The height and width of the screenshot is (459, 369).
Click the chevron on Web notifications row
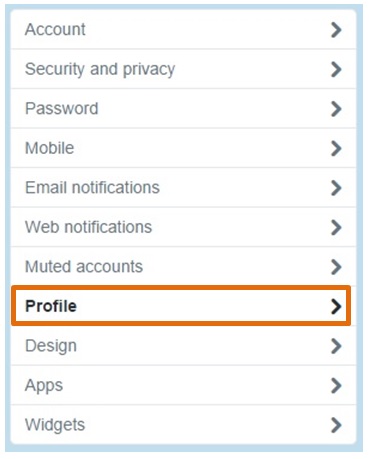tap(336, 227)
